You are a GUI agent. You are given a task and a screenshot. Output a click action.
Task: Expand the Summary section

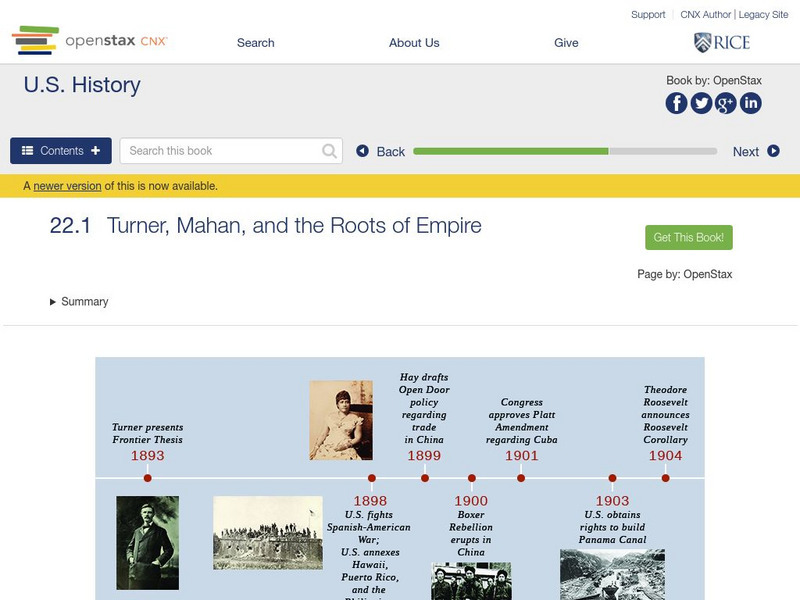tap(79, 302)
